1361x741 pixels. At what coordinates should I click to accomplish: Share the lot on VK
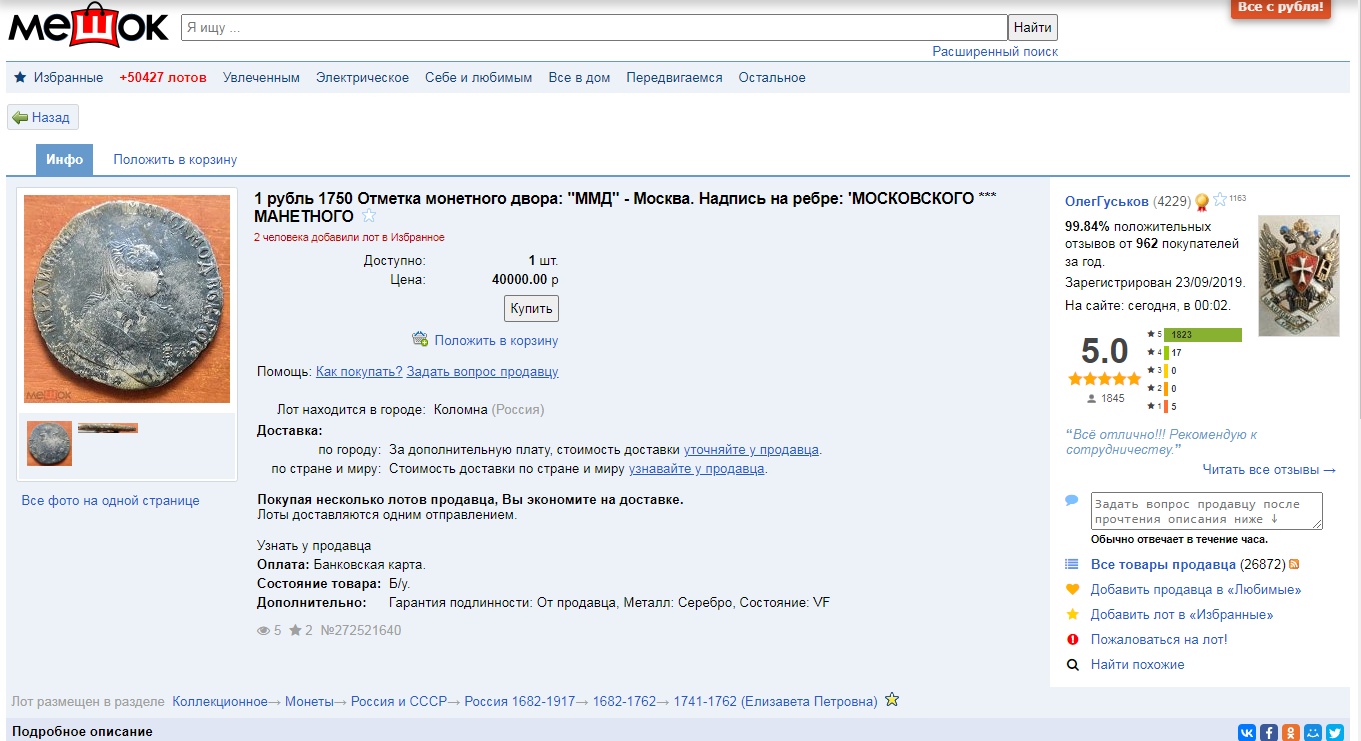pos(1247,732)
